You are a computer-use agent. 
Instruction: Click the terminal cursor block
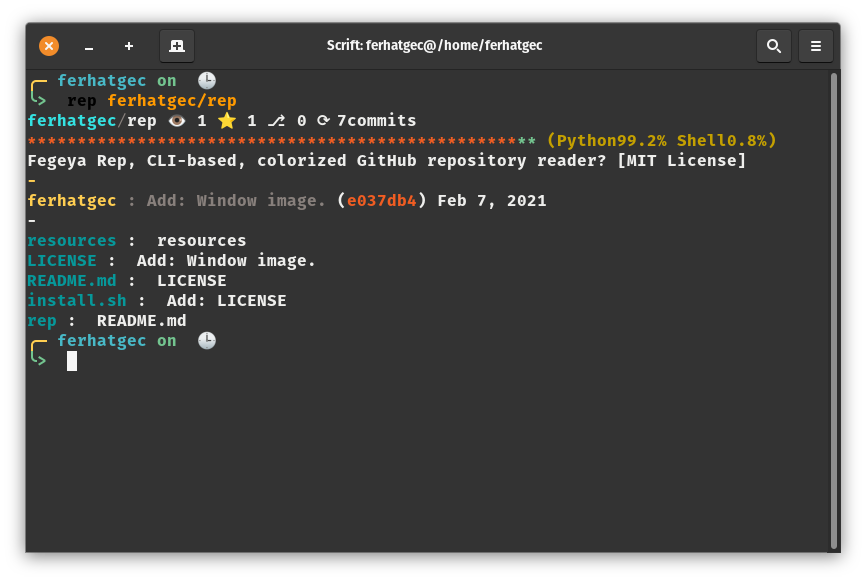click(x=72, y=361)
